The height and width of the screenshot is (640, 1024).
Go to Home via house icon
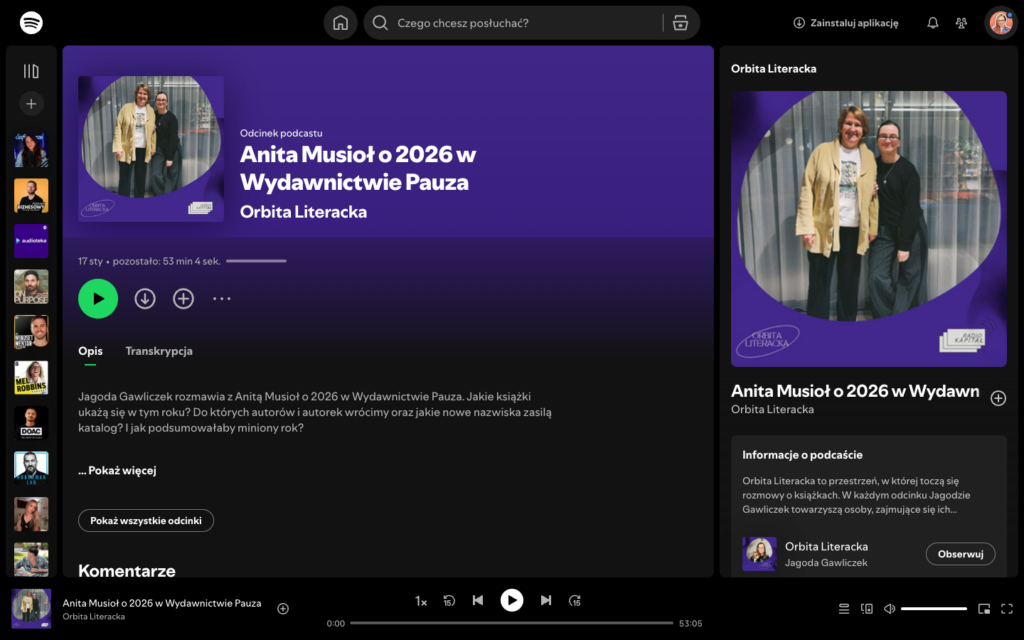(340, 23)
